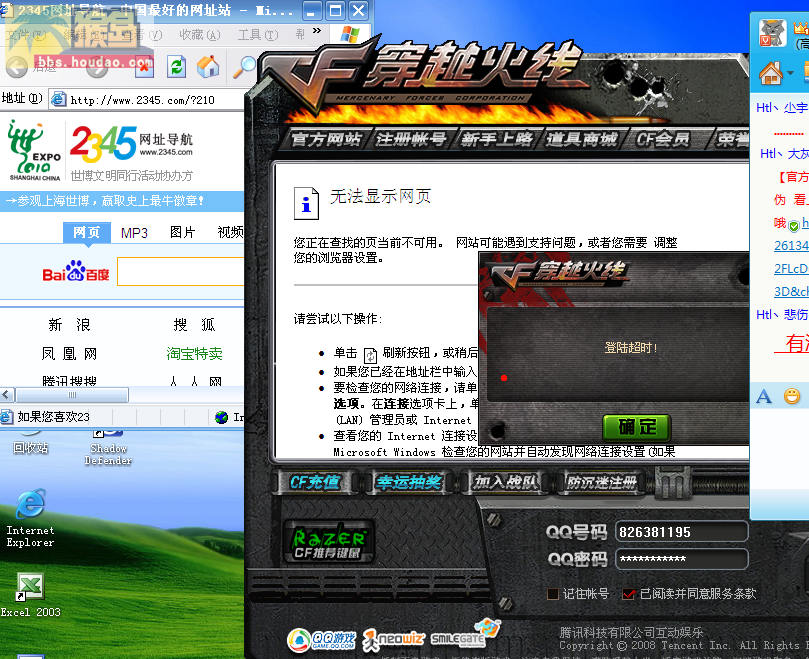The height and width of the screenshot is (659, 809).
Task: Click the IE Home toolbar icon
Action: 208,67
